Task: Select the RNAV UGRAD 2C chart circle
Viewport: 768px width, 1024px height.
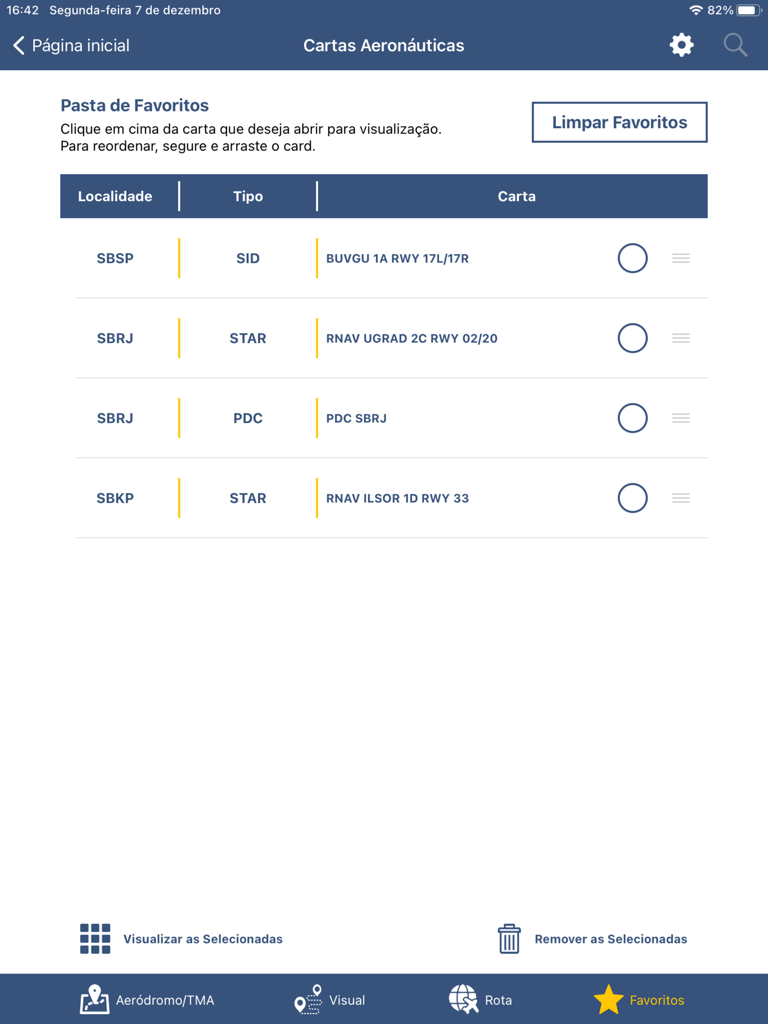Action: pyautogui.click(x=632, y=338)
